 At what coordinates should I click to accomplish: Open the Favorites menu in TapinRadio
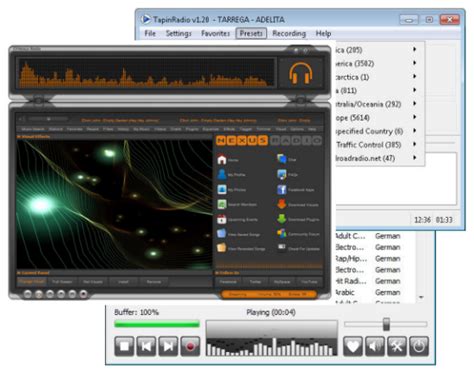[216, 33]
